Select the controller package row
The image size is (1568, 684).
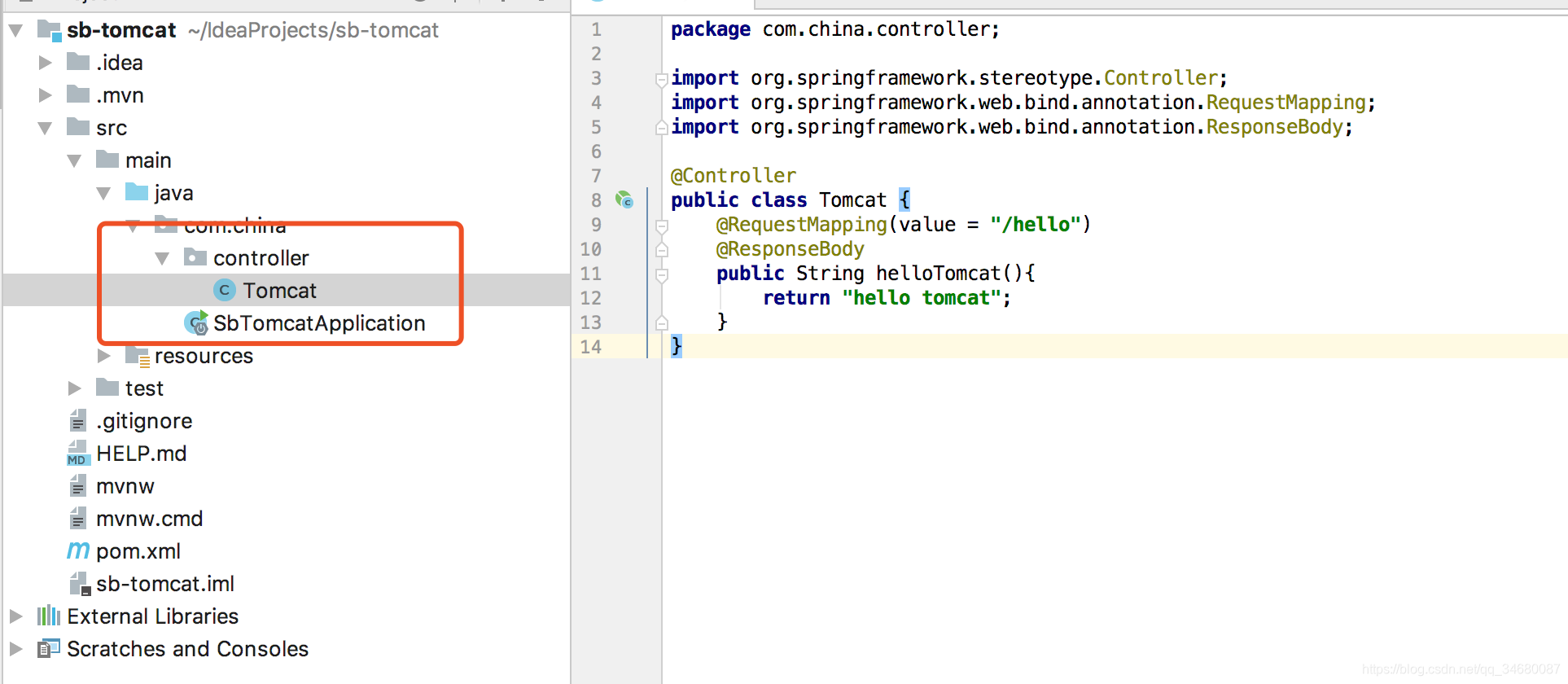click(x=287, y=258)
